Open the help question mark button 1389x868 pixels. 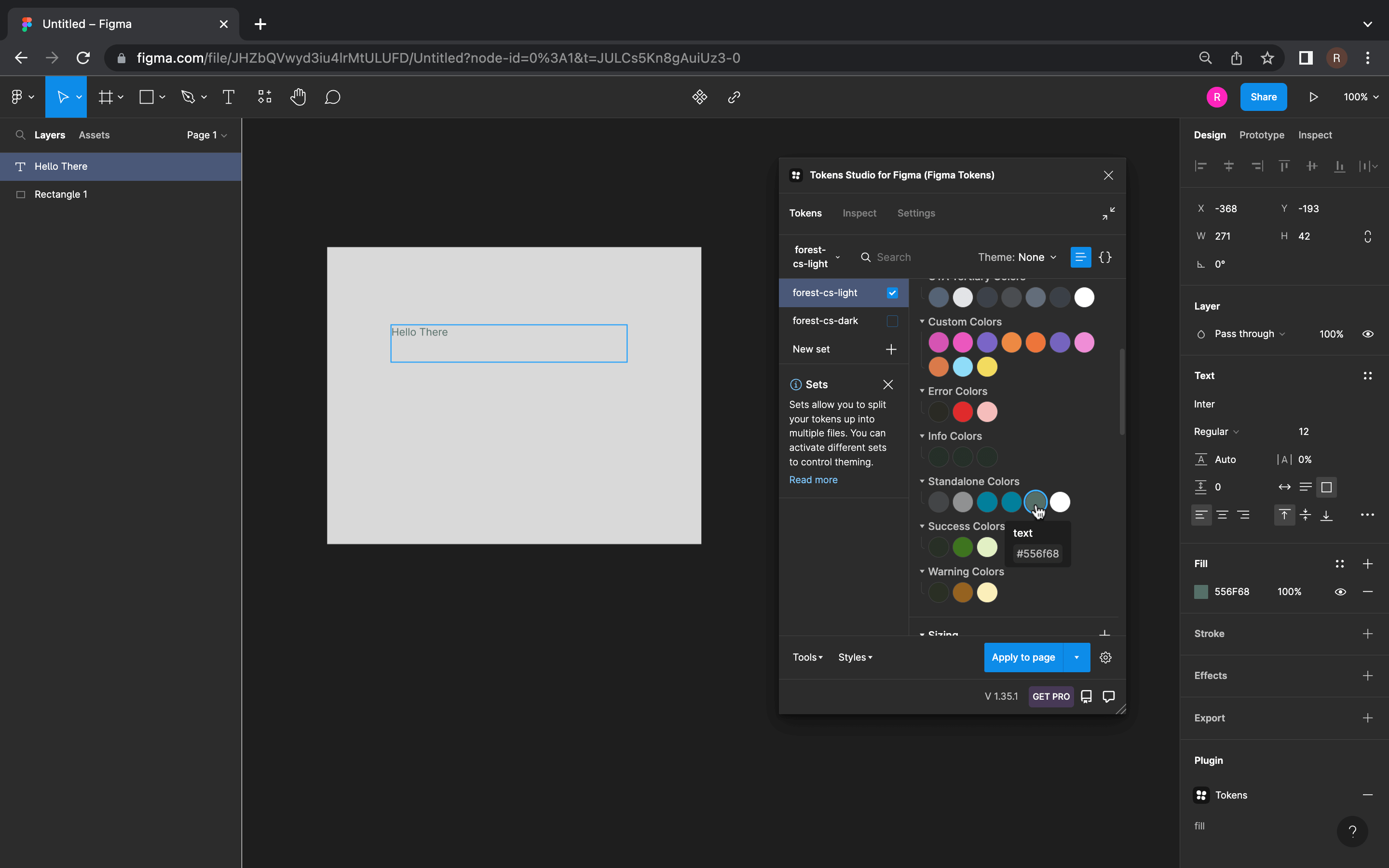pos(1352,831)
